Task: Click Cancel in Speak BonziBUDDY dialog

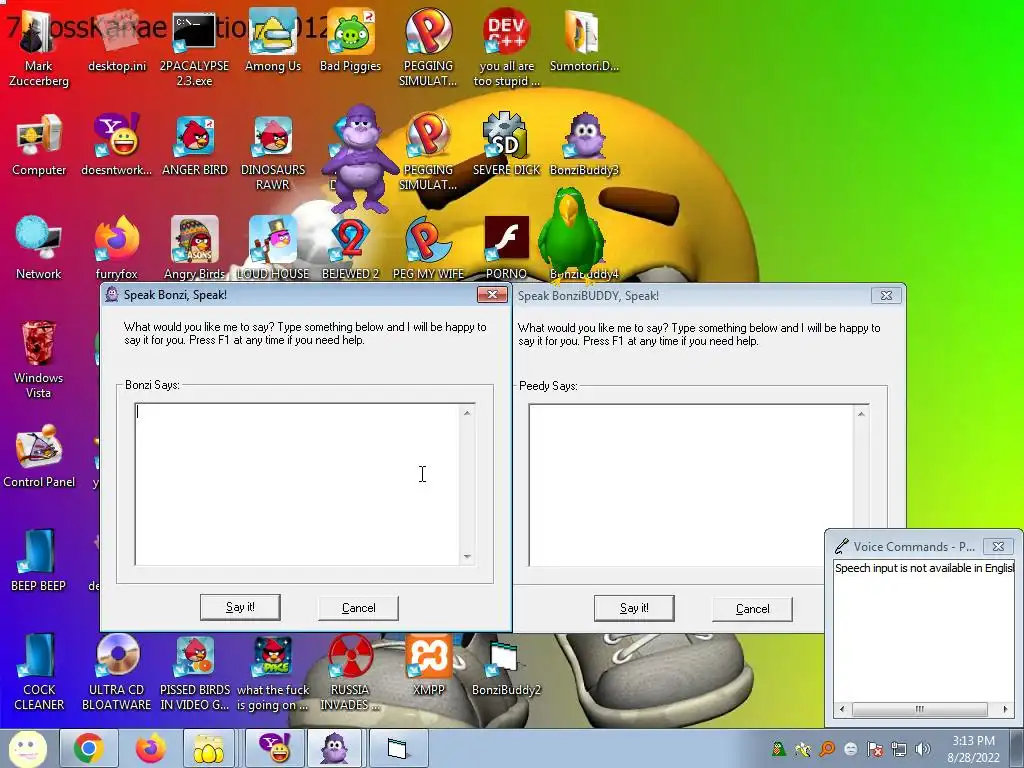Action: [752, 609]
